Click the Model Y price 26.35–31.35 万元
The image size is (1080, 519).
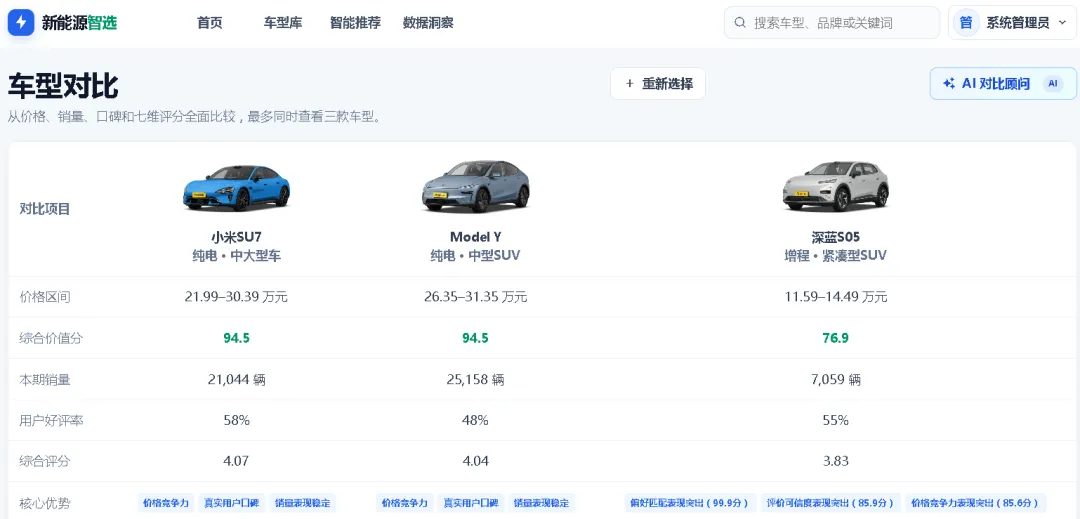pyautogui.click(x=475, y=297)
